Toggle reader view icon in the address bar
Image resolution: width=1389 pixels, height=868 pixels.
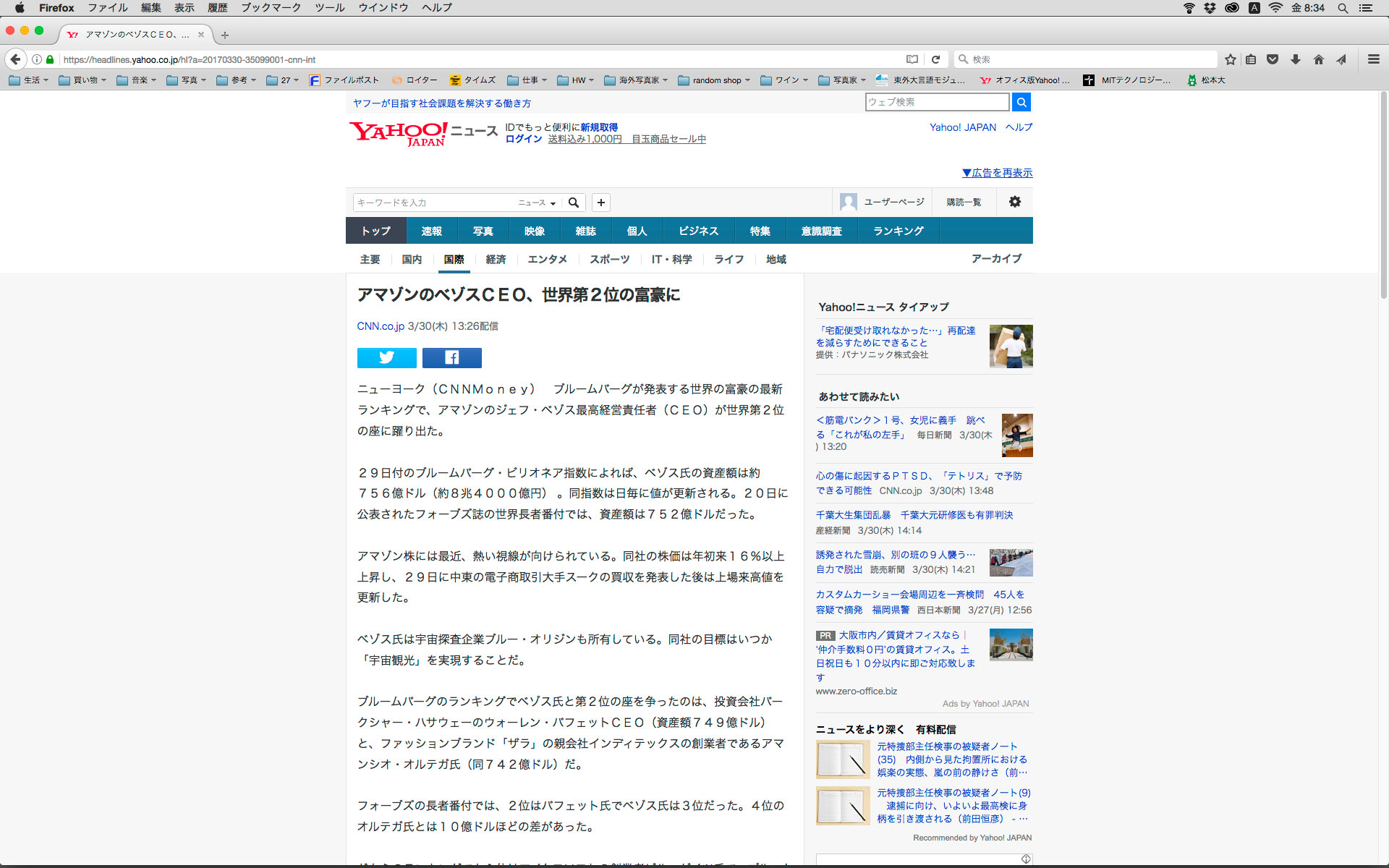pos(912,59)
